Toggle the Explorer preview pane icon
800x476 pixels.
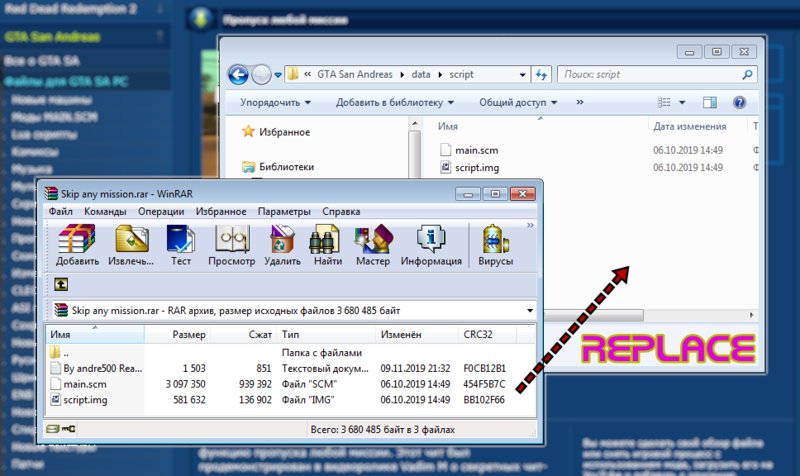(x=710, y=103)
